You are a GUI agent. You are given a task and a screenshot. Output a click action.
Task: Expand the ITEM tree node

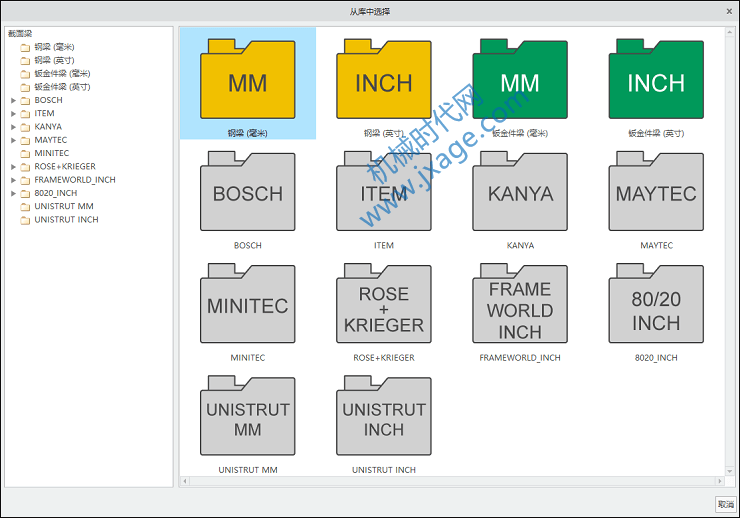point(13,113)
